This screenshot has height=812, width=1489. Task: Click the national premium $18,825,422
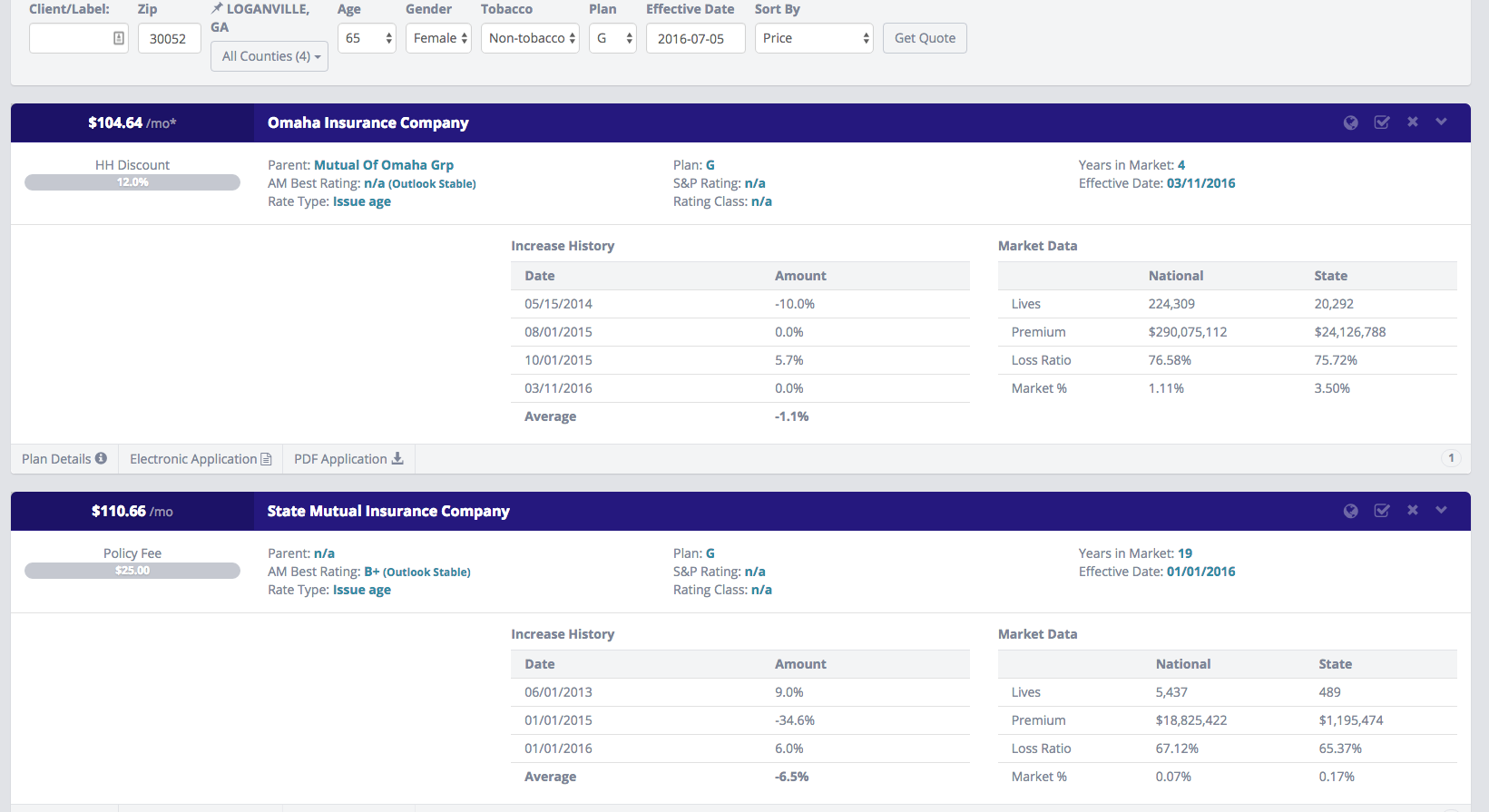1191,720
